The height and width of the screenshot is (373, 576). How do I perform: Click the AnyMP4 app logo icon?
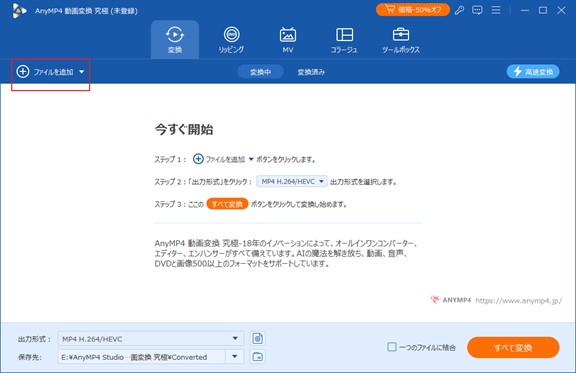19,11
